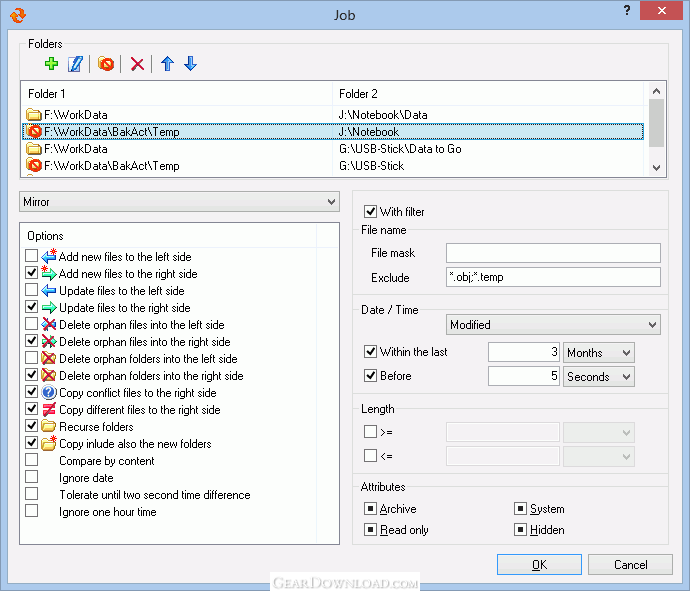Open the Seconds unit dropdown
This screenshot has width=690, height=591.
pos(598,377)
